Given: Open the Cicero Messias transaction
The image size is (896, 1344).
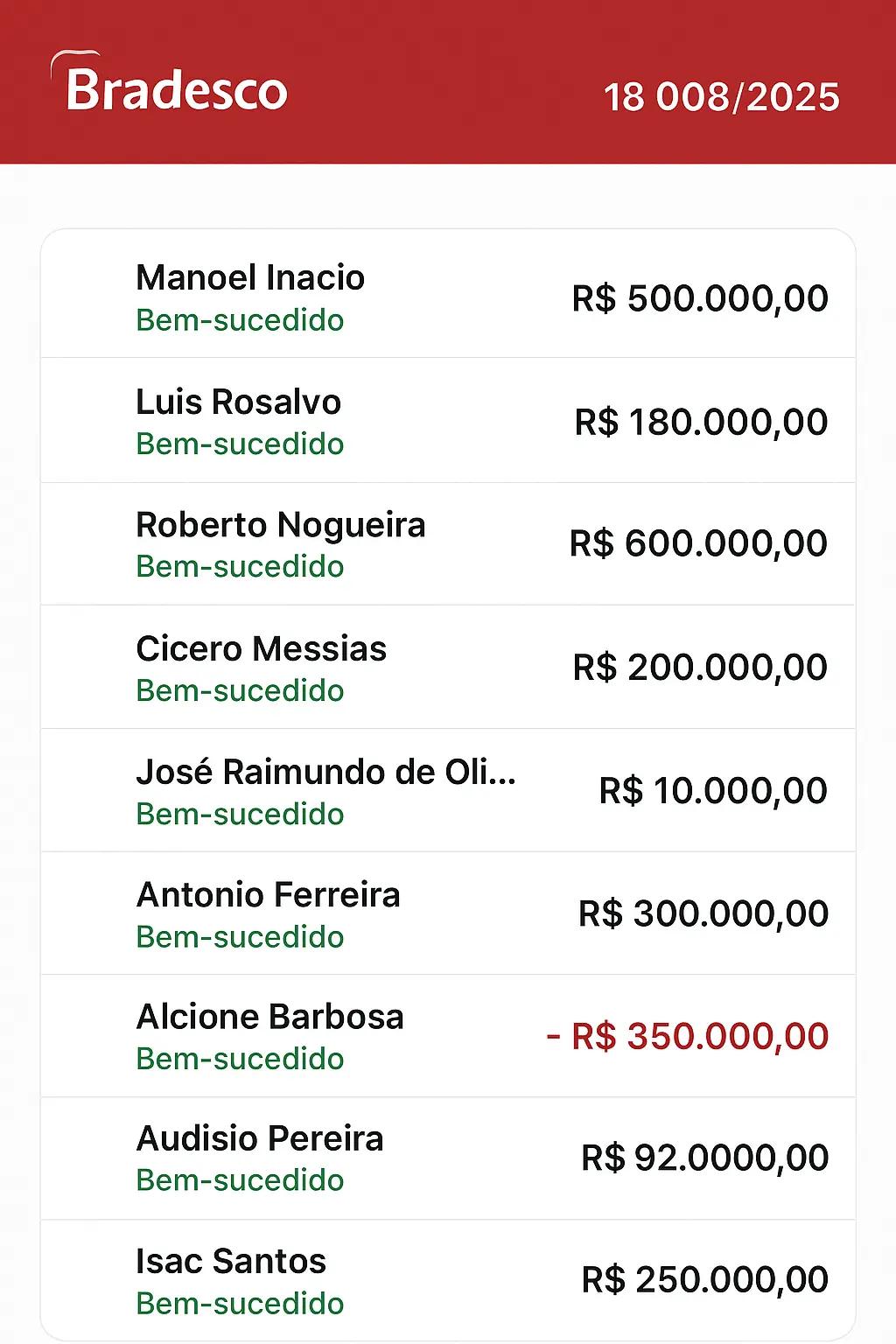Looking at the screenshot, I should 448,667.
